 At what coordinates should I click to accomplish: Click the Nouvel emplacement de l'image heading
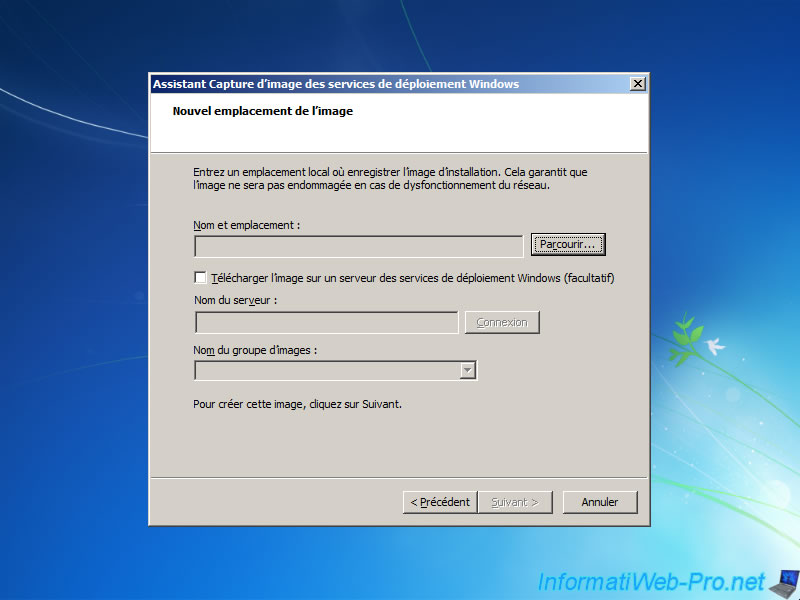[263, 111]
